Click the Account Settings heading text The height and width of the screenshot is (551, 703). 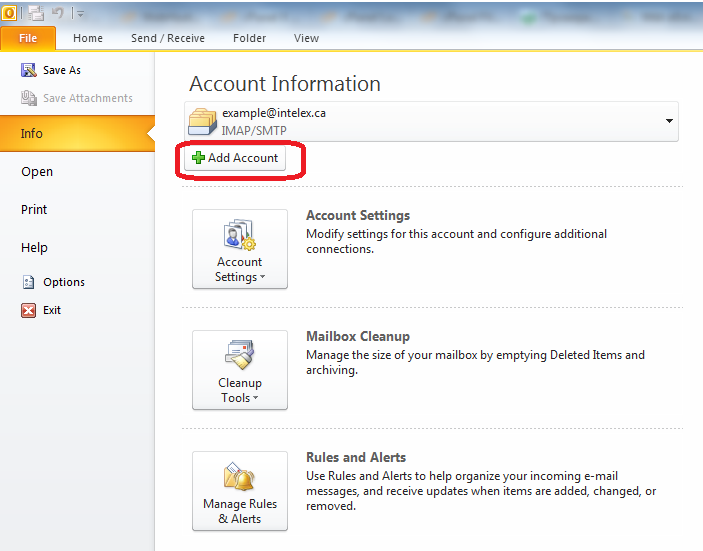point(358,215)
